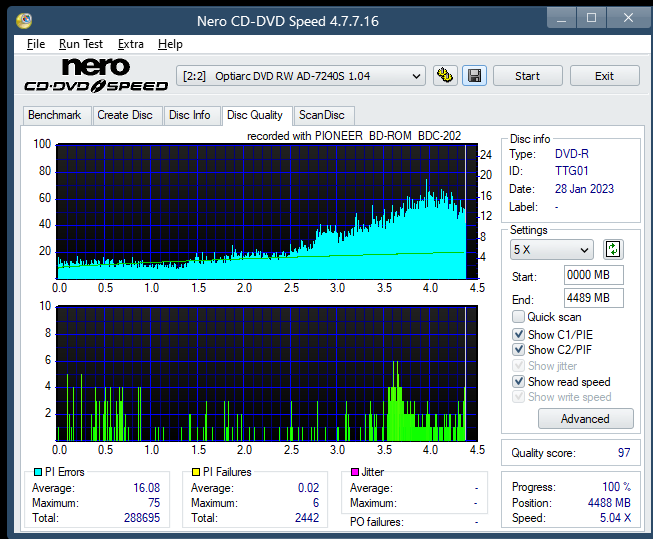This screenshot has height=539, width=653.
Task: Open the Extra menu
Action: coord(130,44)
